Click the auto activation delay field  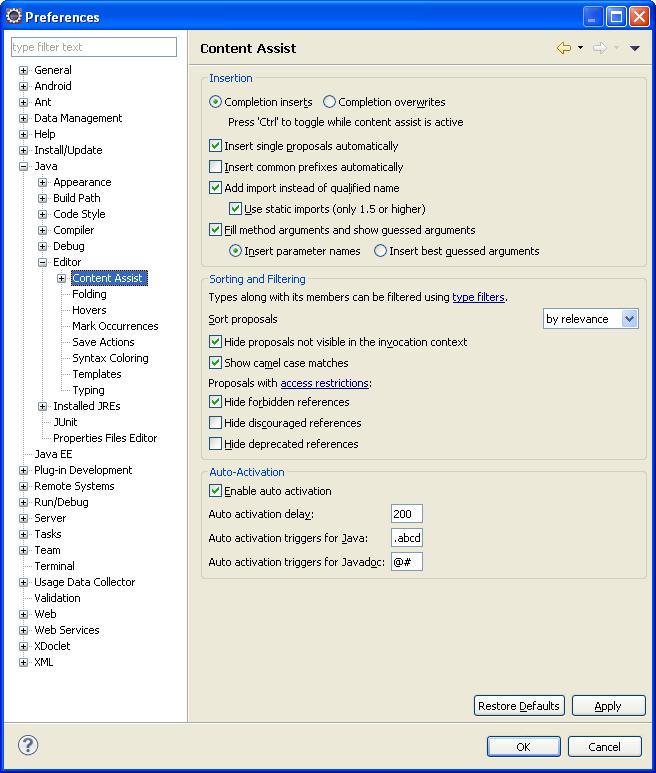[407, 514]
